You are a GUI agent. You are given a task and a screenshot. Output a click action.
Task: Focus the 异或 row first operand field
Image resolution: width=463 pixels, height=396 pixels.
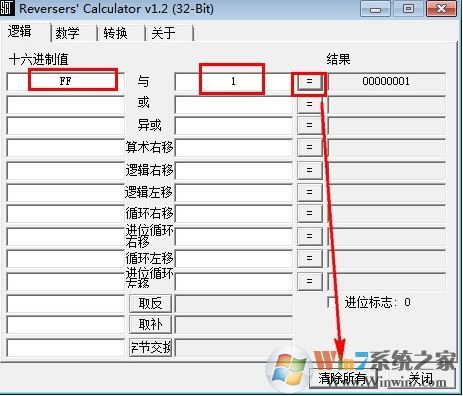click(66, 125)
